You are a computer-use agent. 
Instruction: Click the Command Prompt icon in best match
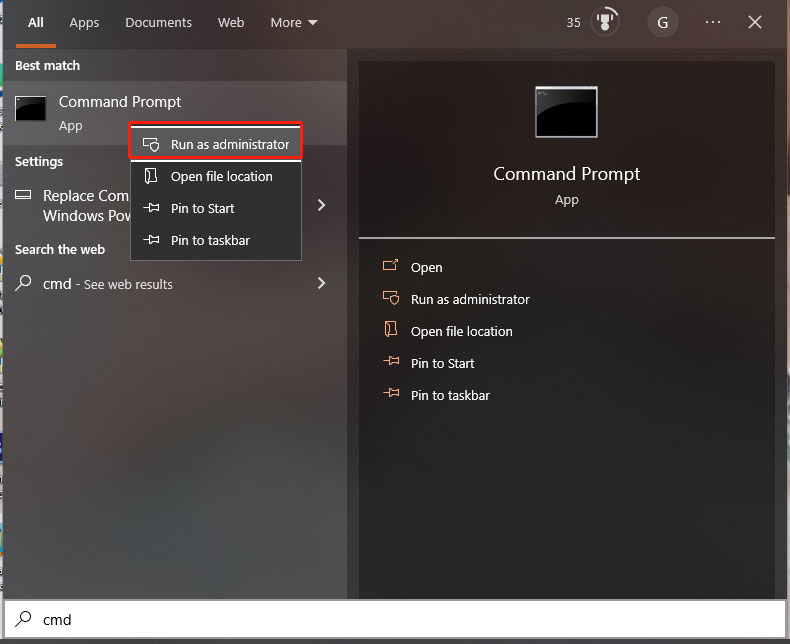(31, 108)
